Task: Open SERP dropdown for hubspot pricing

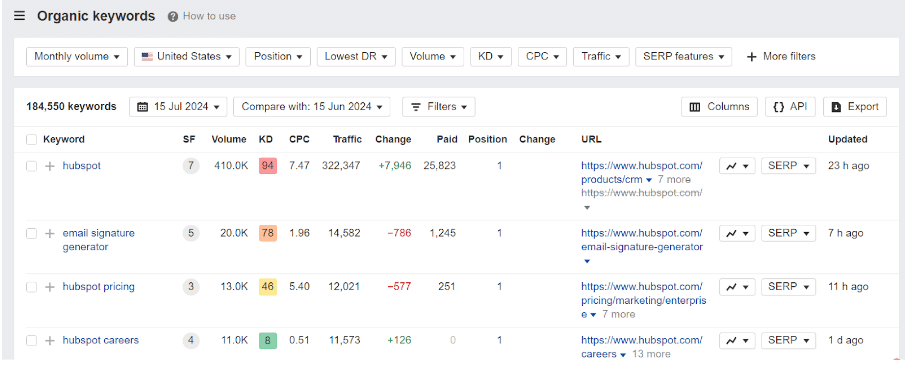Action: click(788, 287)
